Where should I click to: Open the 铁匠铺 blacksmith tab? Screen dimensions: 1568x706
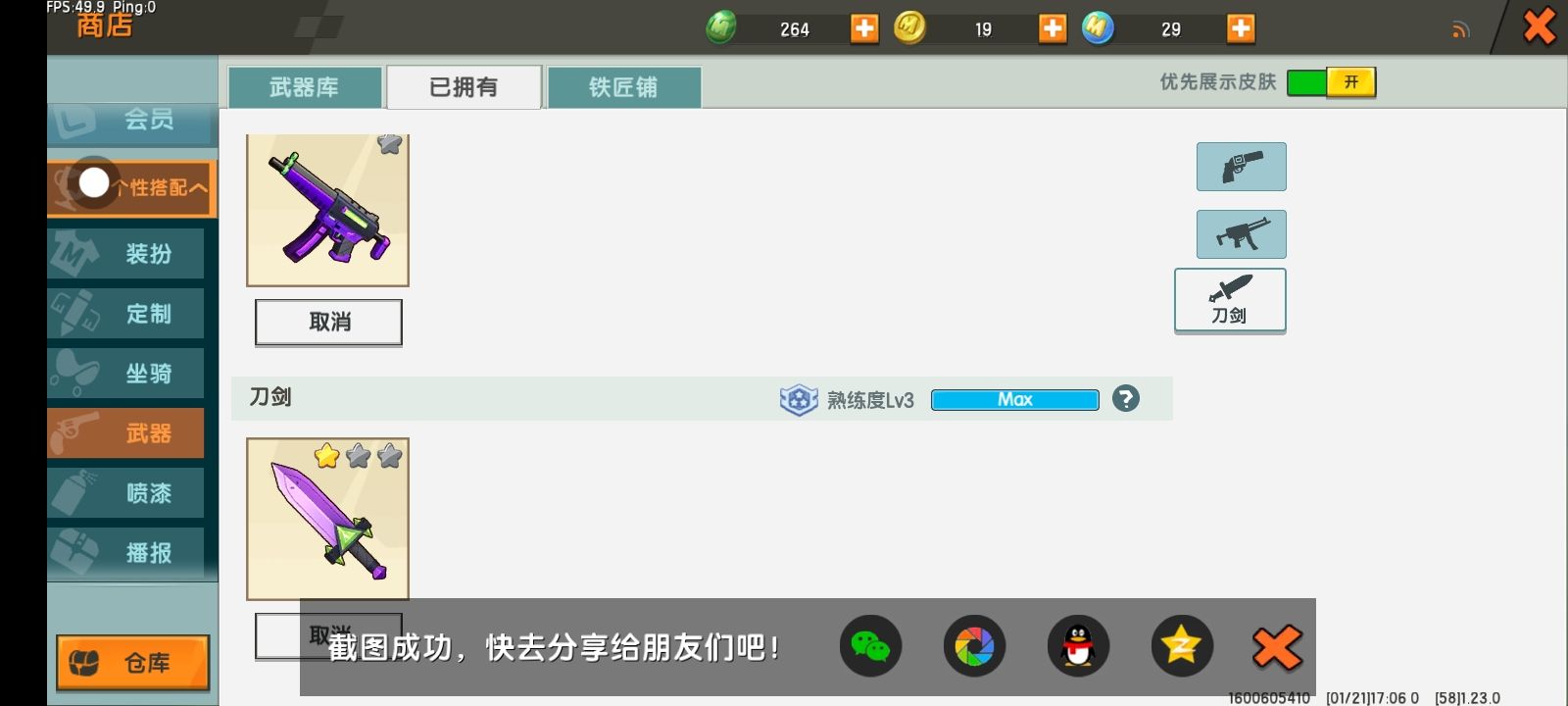623,87
